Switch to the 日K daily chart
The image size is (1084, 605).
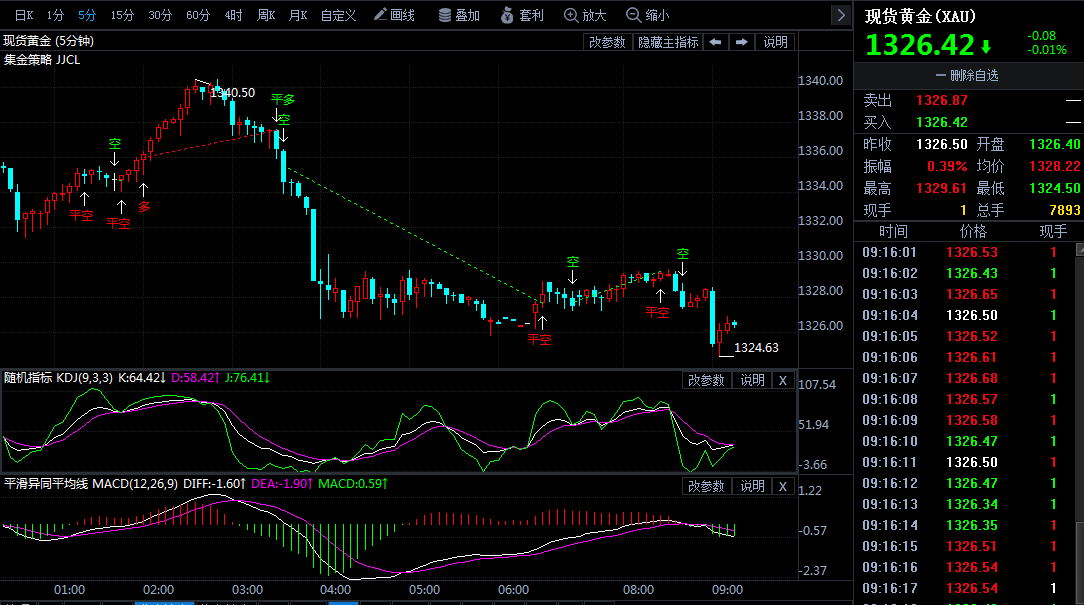pyautogui.click(x=23, y=15)
